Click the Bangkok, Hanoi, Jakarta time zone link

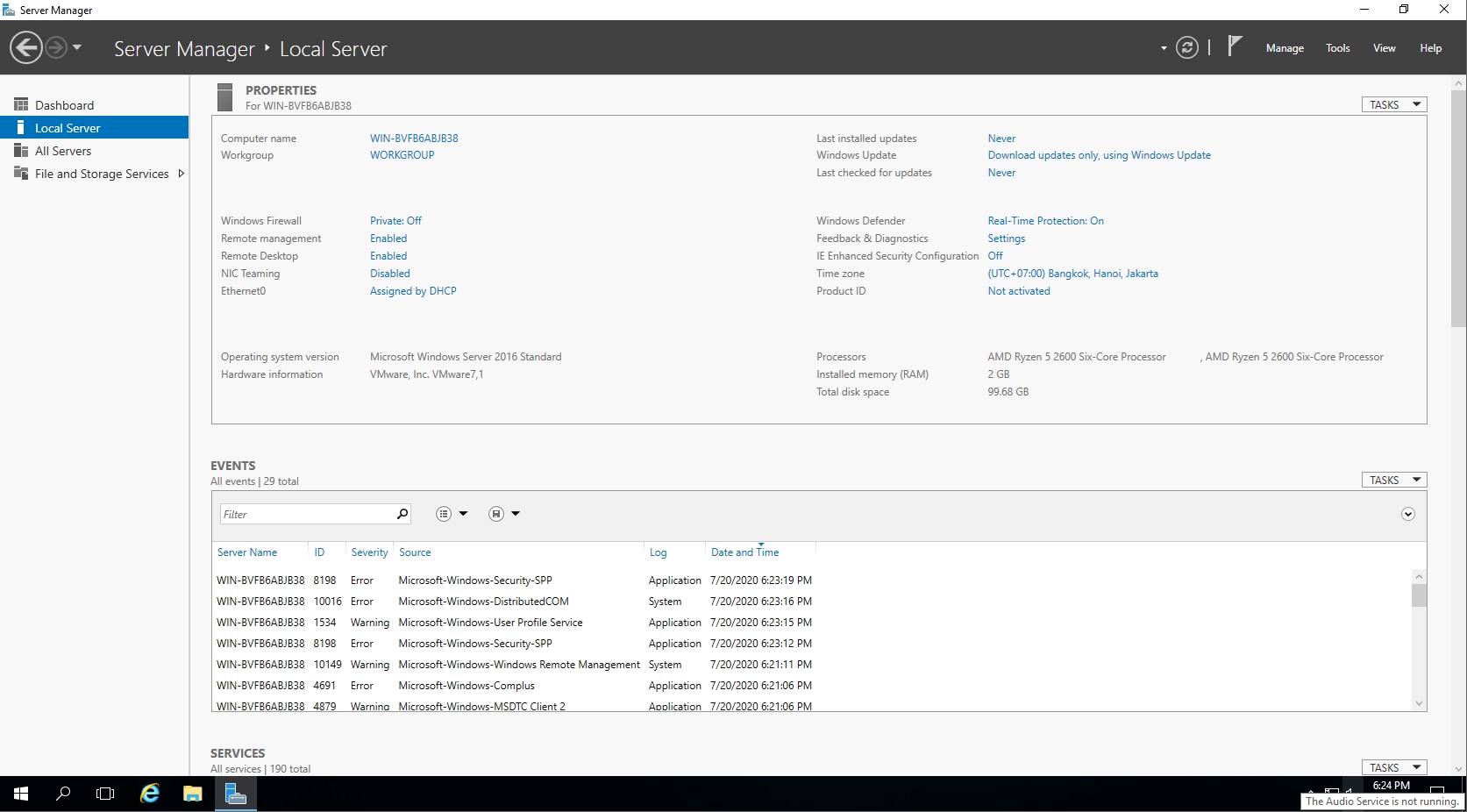click(x=1072, y=274)
